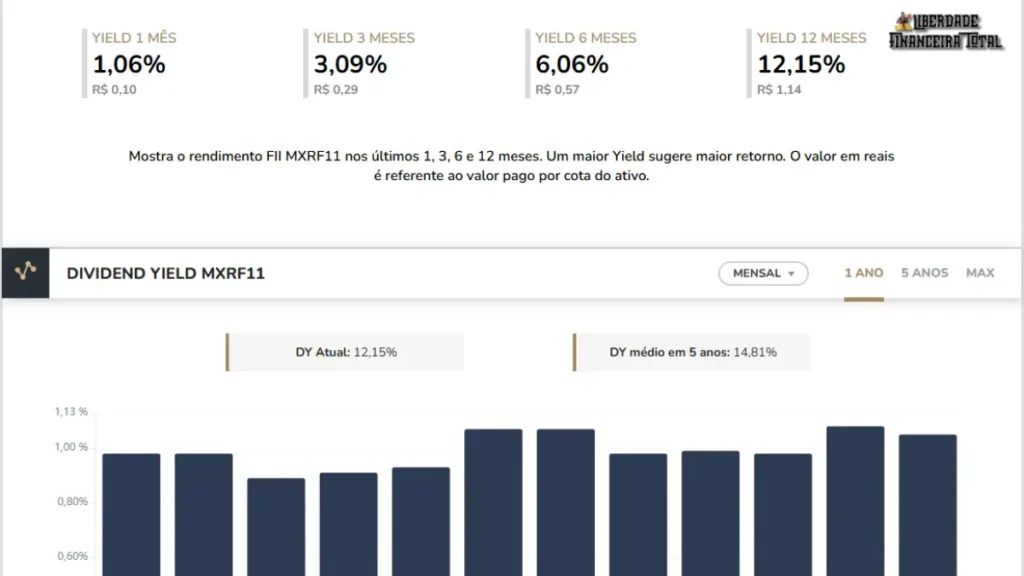This screenshot has width=1024, height=576.
Task: Click the DY Atual: 12,15% box
Action: click(x=345, y=352)
